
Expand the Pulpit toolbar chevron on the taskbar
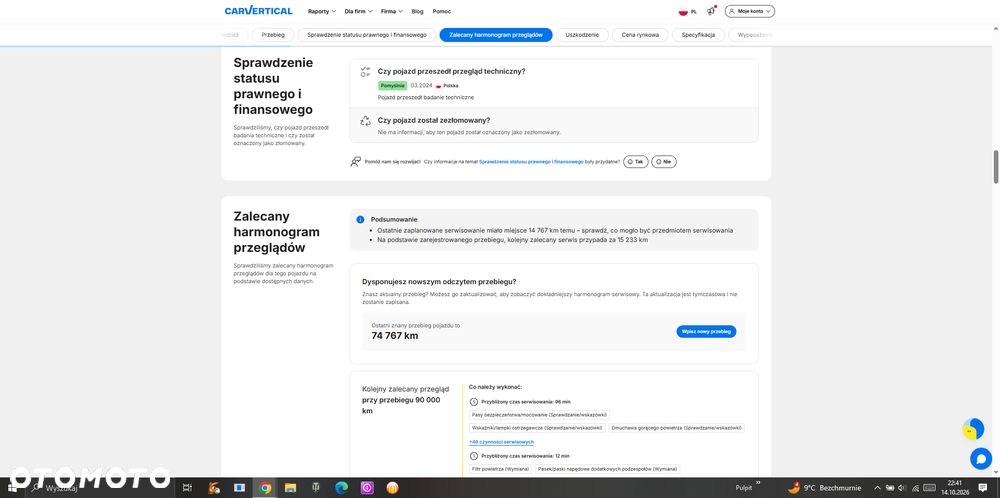click(758, 483)
